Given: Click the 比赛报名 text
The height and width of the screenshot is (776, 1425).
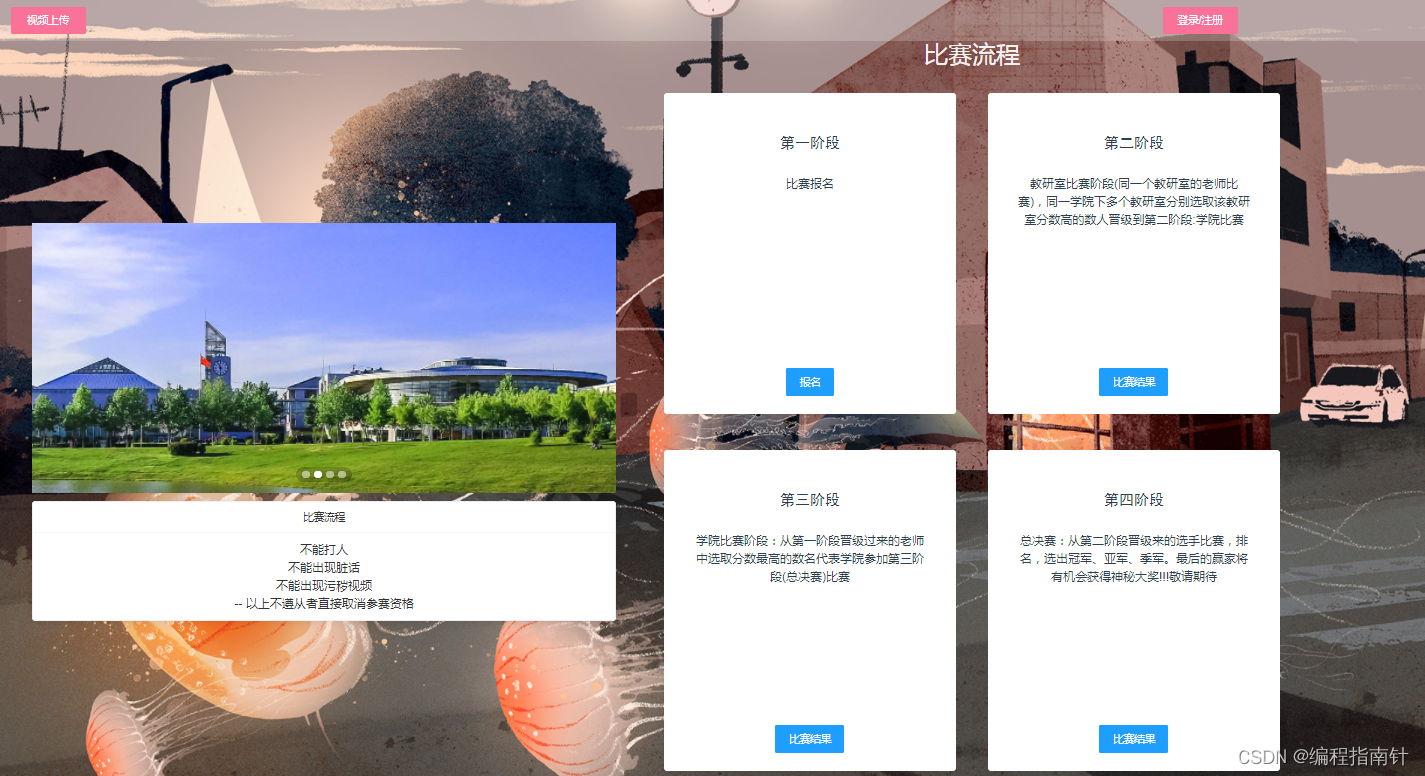Looking at the screenshot, I should coord(810,184).
